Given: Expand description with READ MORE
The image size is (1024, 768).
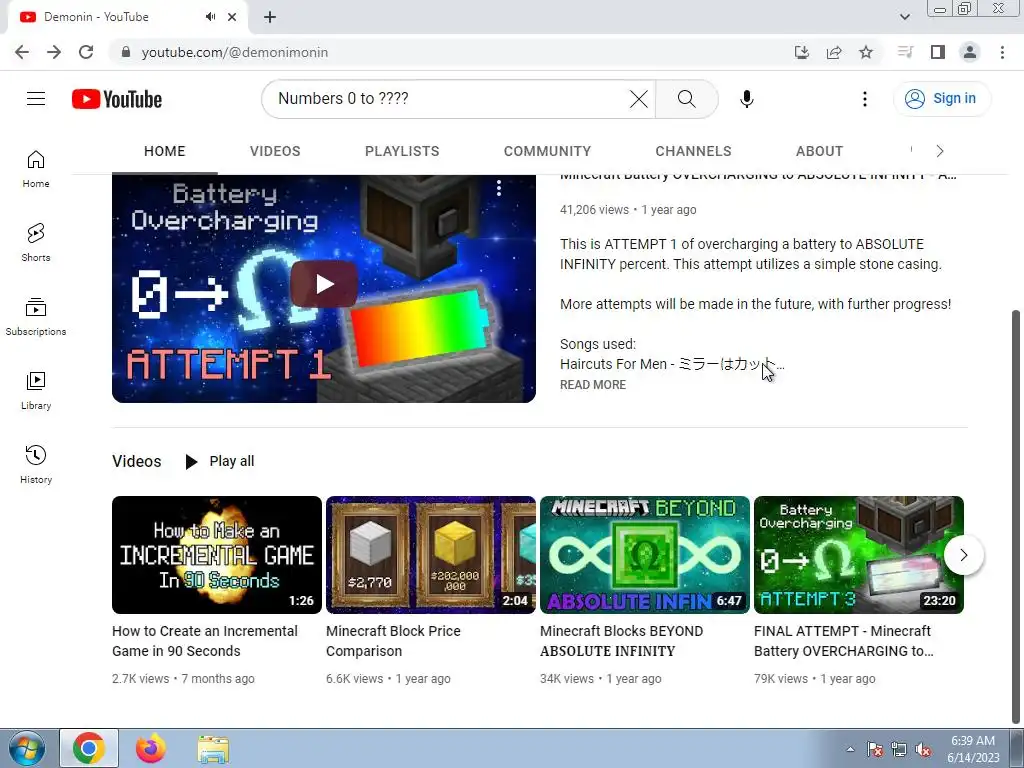Looking at the screenshot, I should [593, 385].
